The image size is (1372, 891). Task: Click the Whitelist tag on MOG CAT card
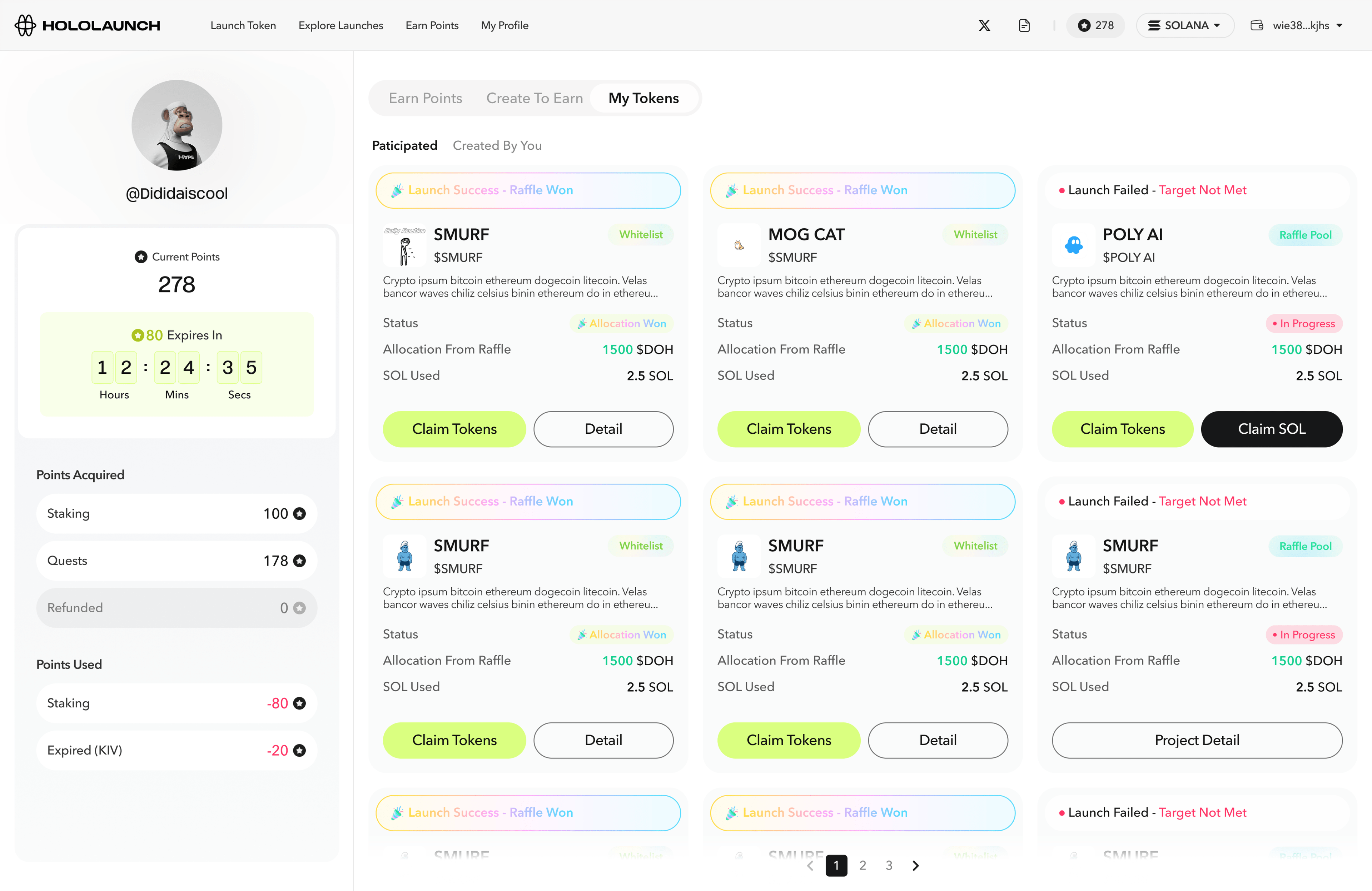[975, 235]
